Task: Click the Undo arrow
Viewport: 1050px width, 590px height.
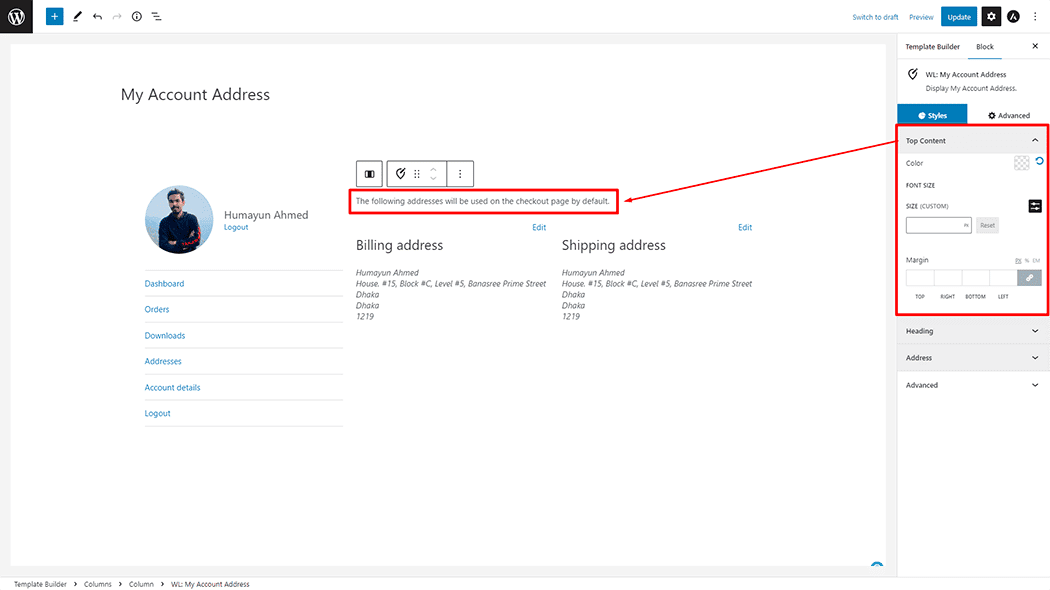Action: pyautogui.click(x=97, y=17)
